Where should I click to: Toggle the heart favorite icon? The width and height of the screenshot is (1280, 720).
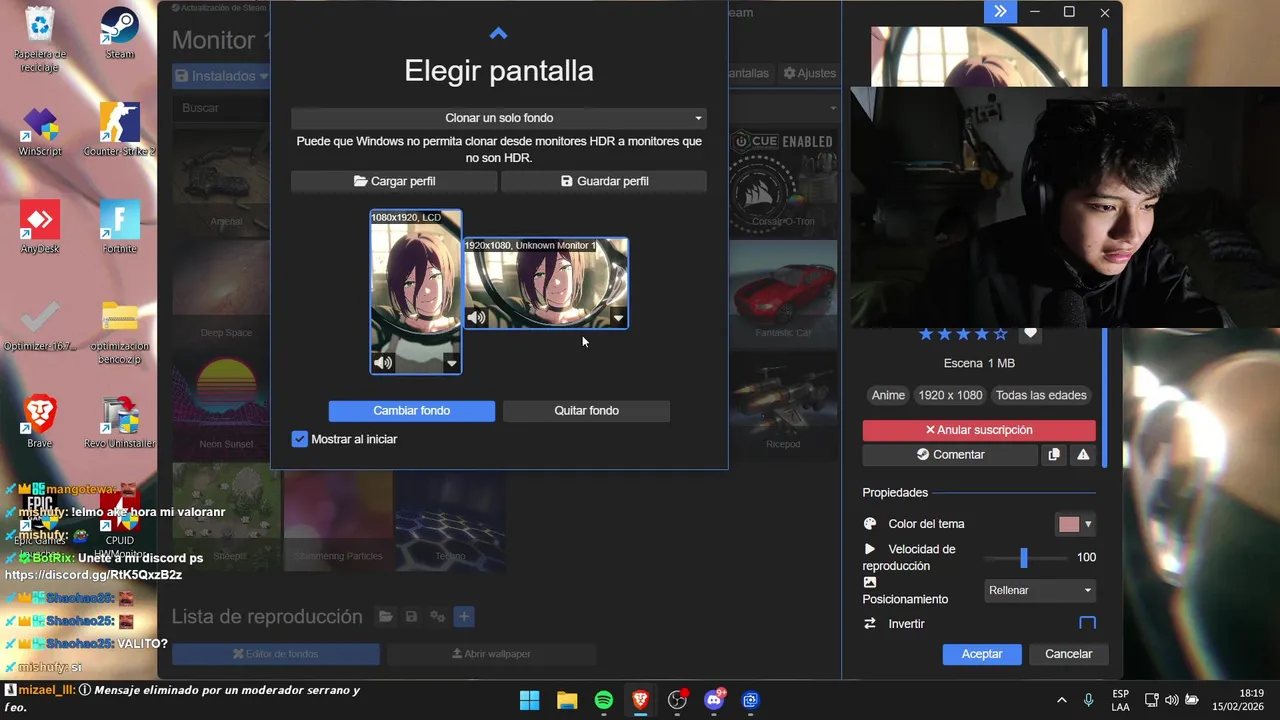1030,334
